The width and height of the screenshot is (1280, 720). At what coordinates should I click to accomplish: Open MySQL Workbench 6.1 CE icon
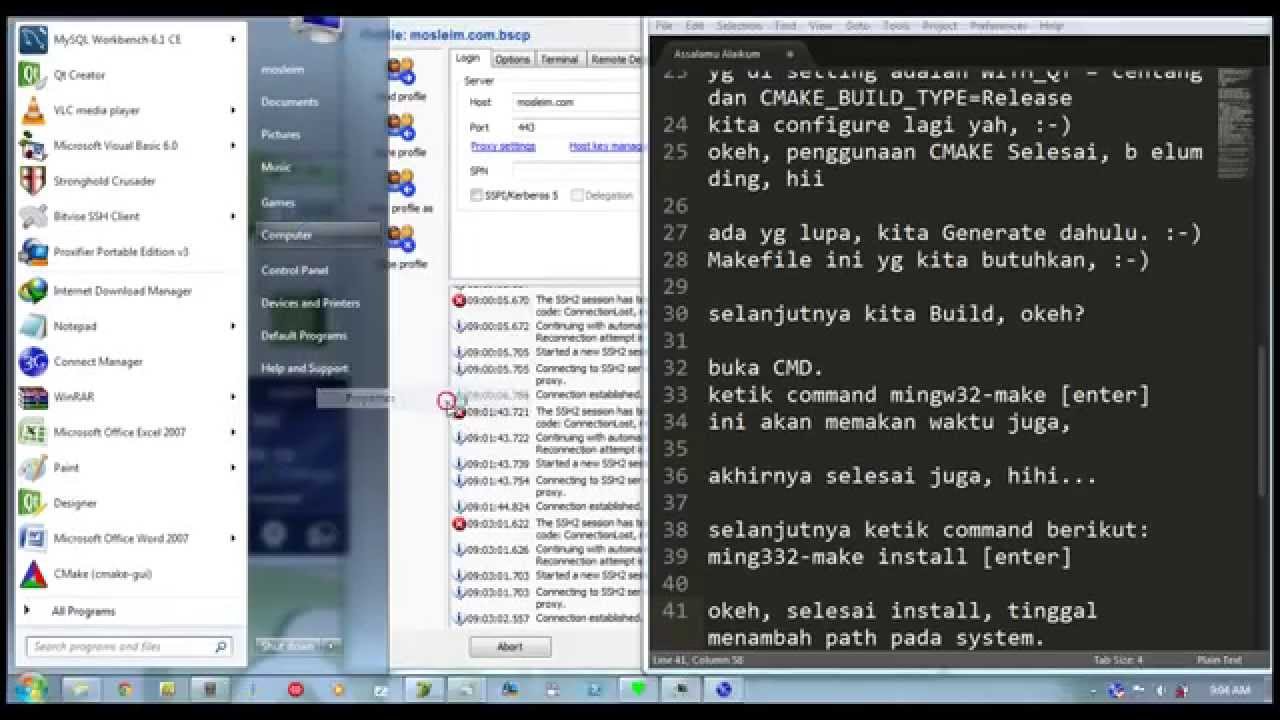pyautogui.click(x=33, y=40)
